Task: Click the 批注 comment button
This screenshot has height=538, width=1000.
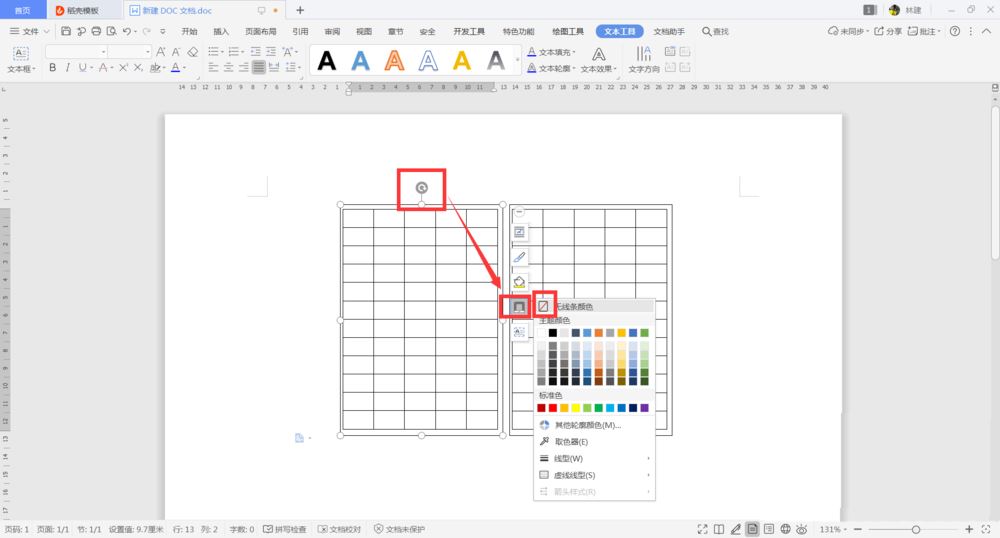Action: tap(924, 31)
